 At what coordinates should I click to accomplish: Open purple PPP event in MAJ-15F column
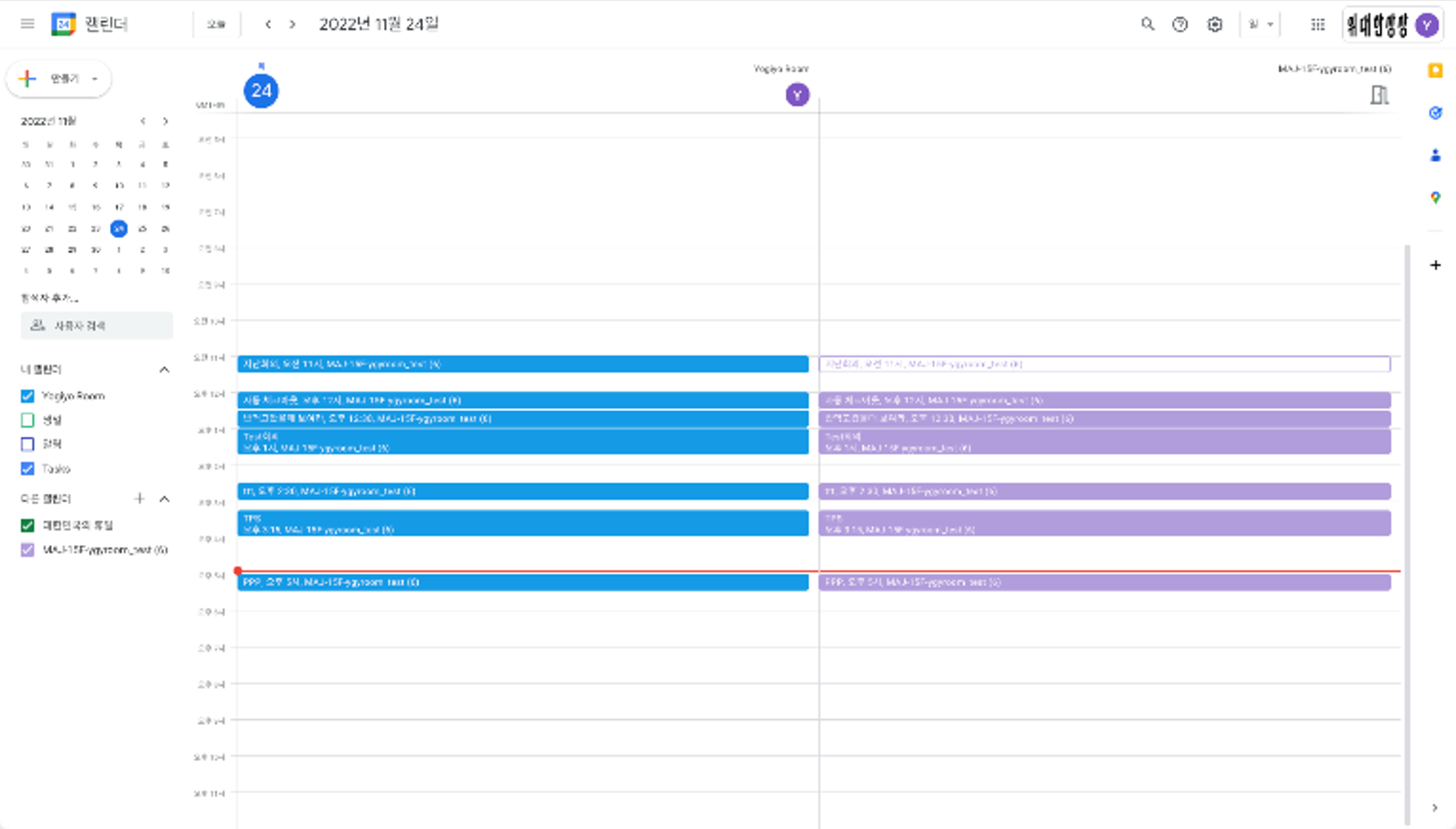1105,582
